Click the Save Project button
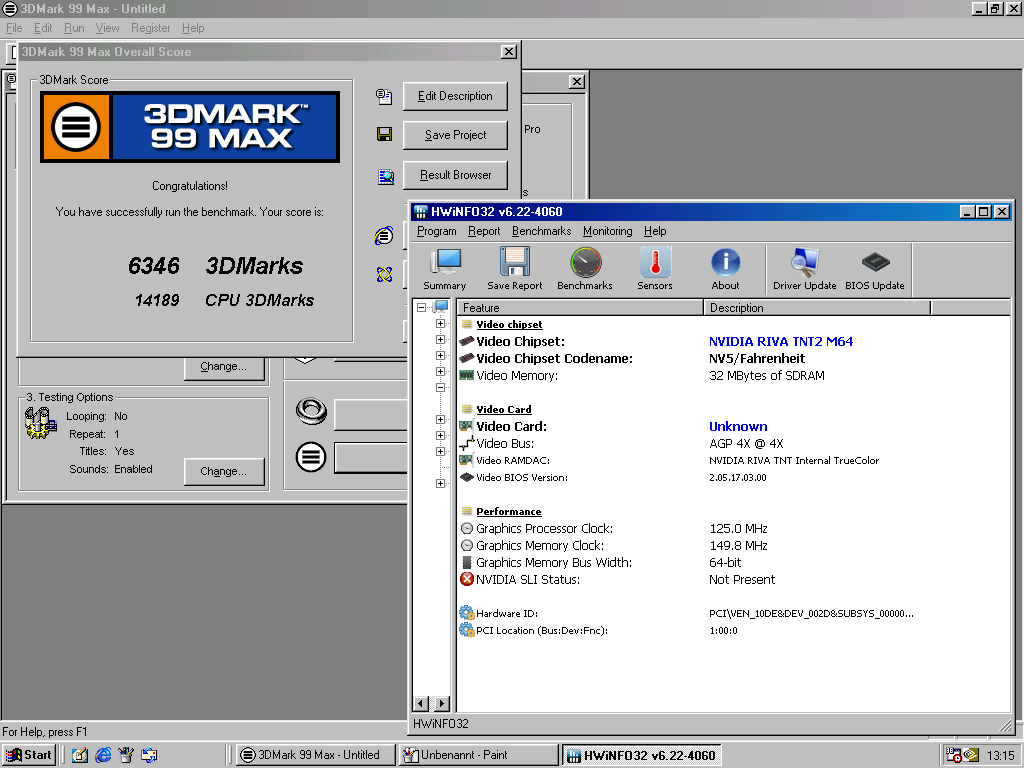 click(x=455, y=135)
